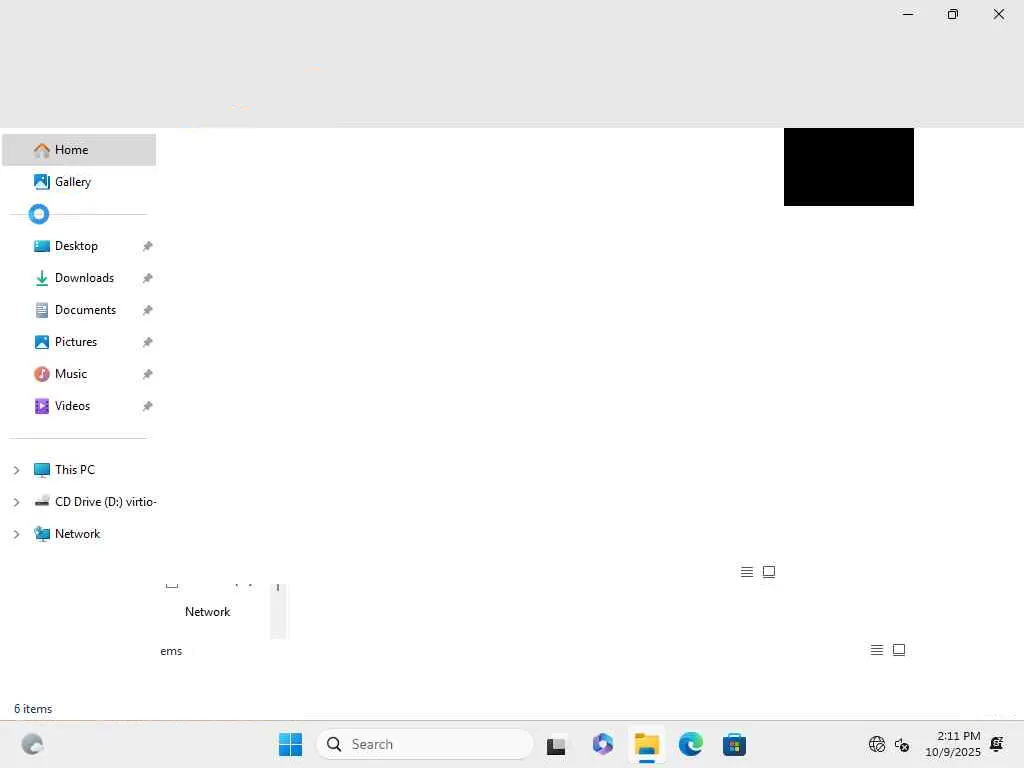Open Task View from the taskbar
The width and height of the screenshot is (1024, 768).
pyautogui.click(x=556, y=745)
